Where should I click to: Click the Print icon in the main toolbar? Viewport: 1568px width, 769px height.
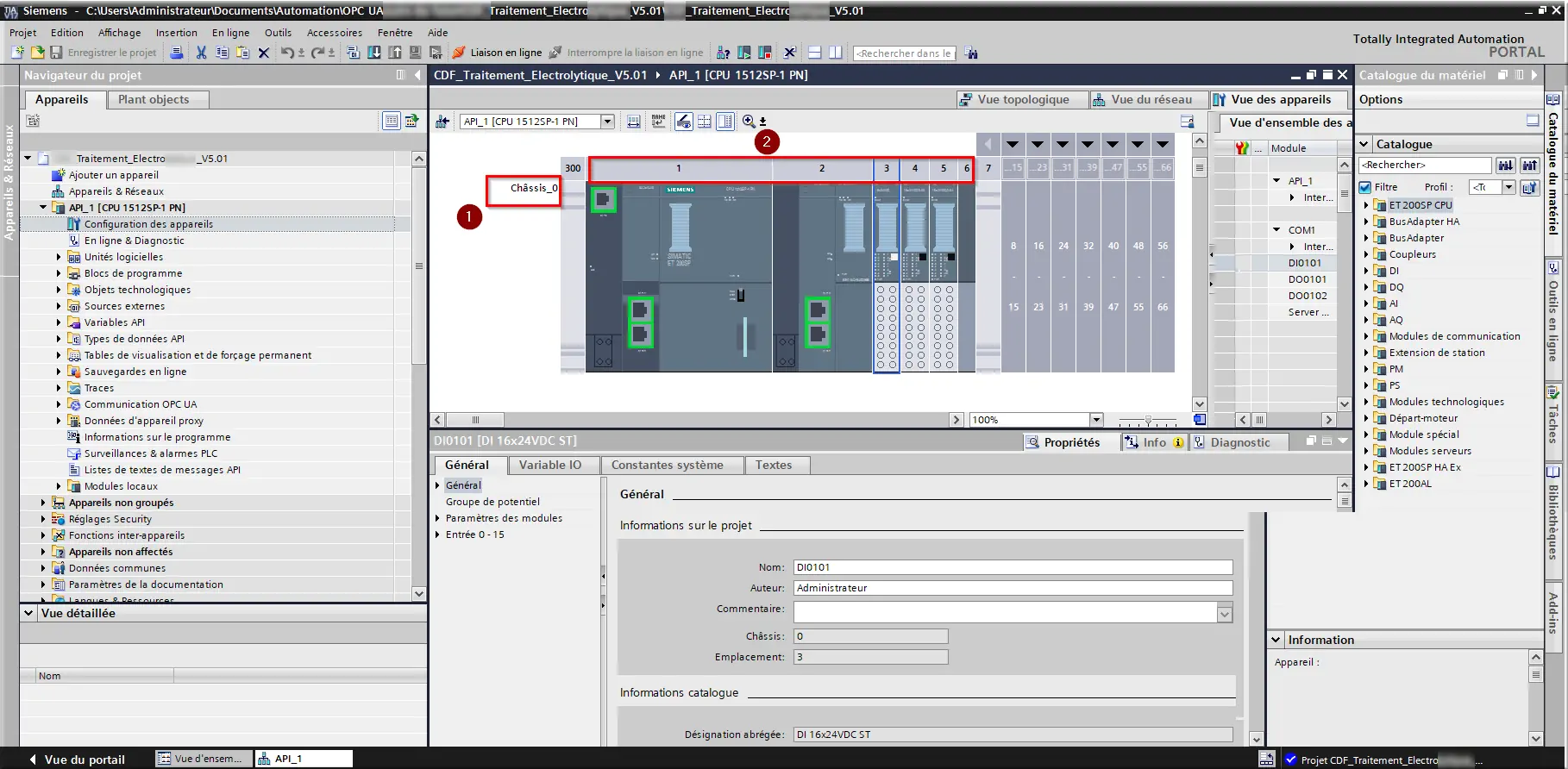pyautogui.click(x=177, y=53)
